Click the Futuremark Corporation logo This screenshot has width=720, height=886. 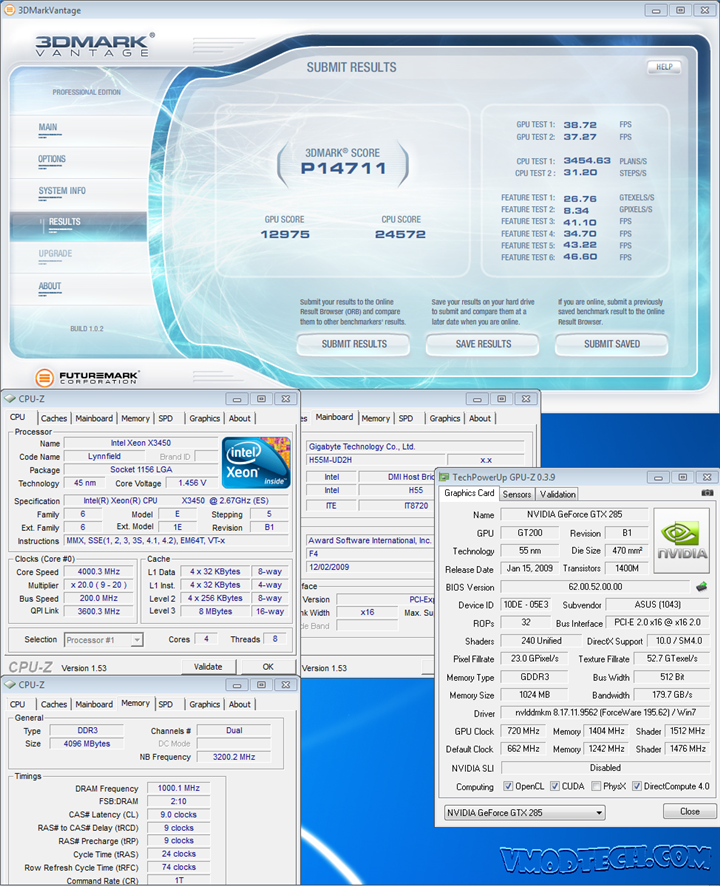pos(87,377)
